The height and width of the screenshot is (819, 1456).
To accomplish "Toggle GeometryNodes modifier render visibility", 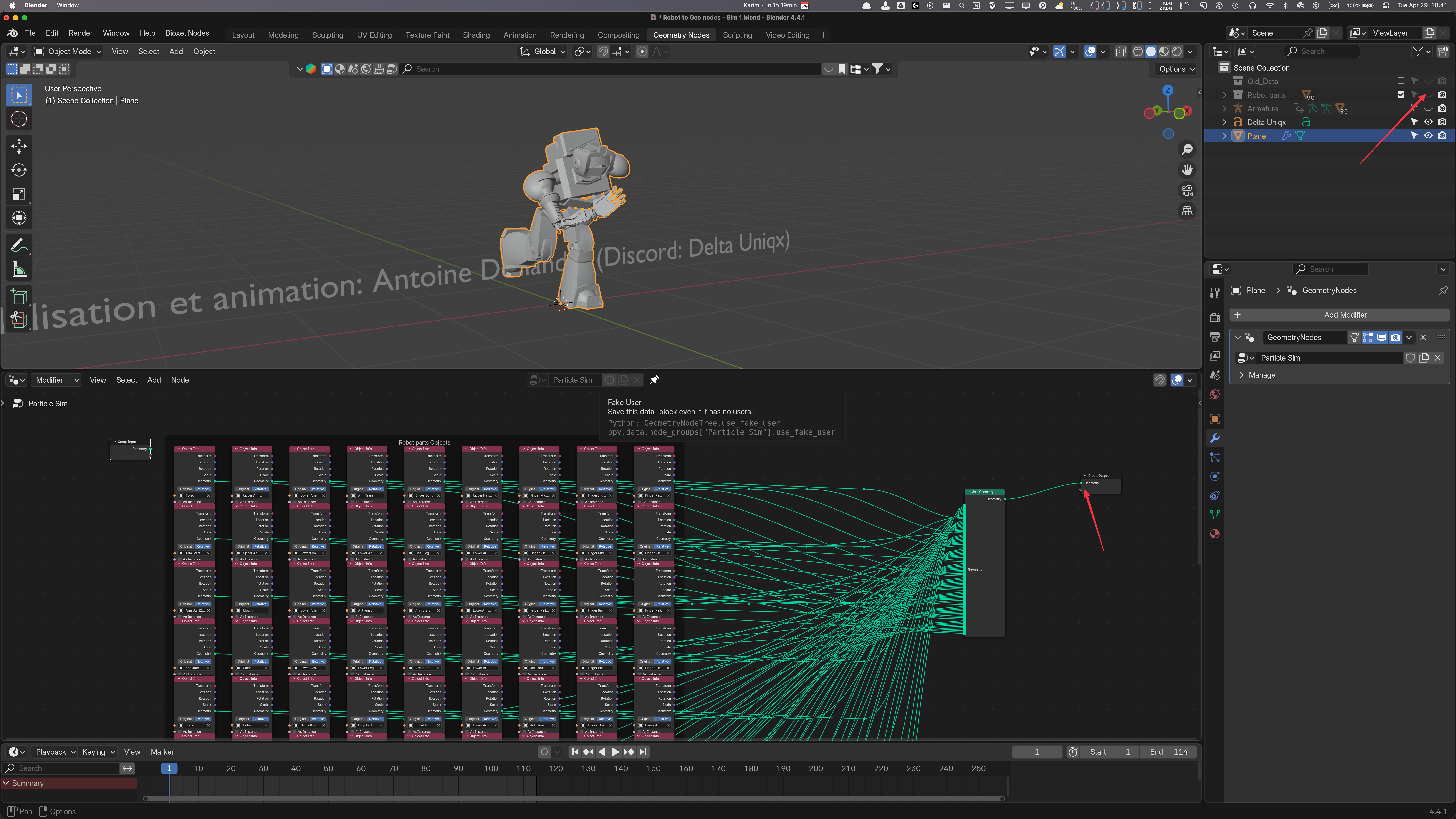I will coord(1395,337).
